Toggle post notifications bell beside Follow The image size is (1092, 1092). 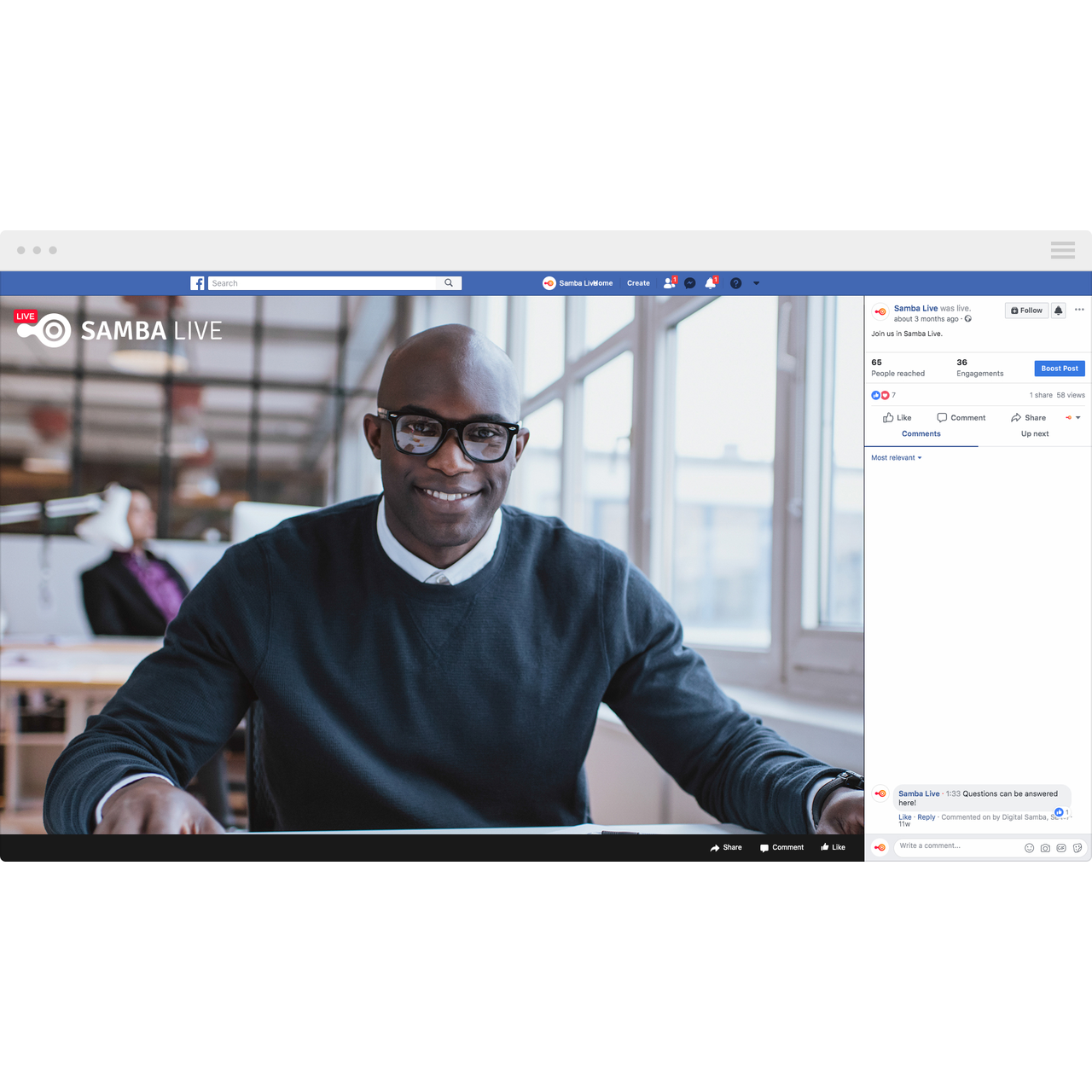[1058, 311]
